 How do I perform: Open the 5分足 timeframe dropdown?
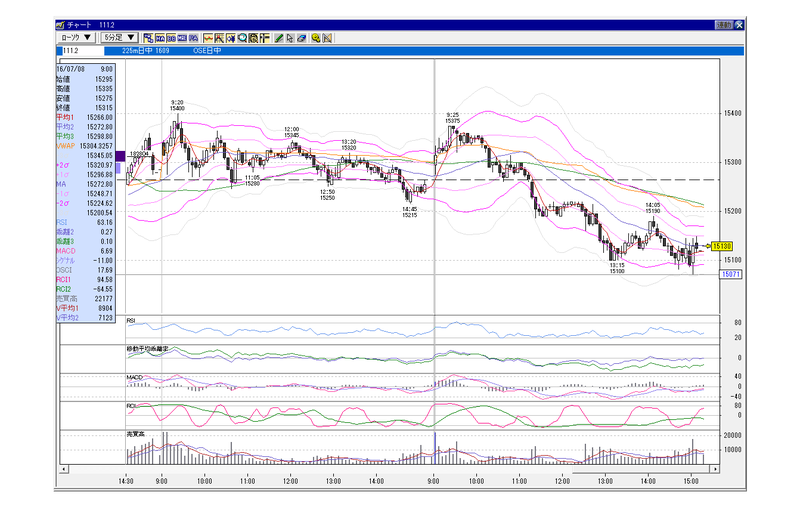pos(119,38)
